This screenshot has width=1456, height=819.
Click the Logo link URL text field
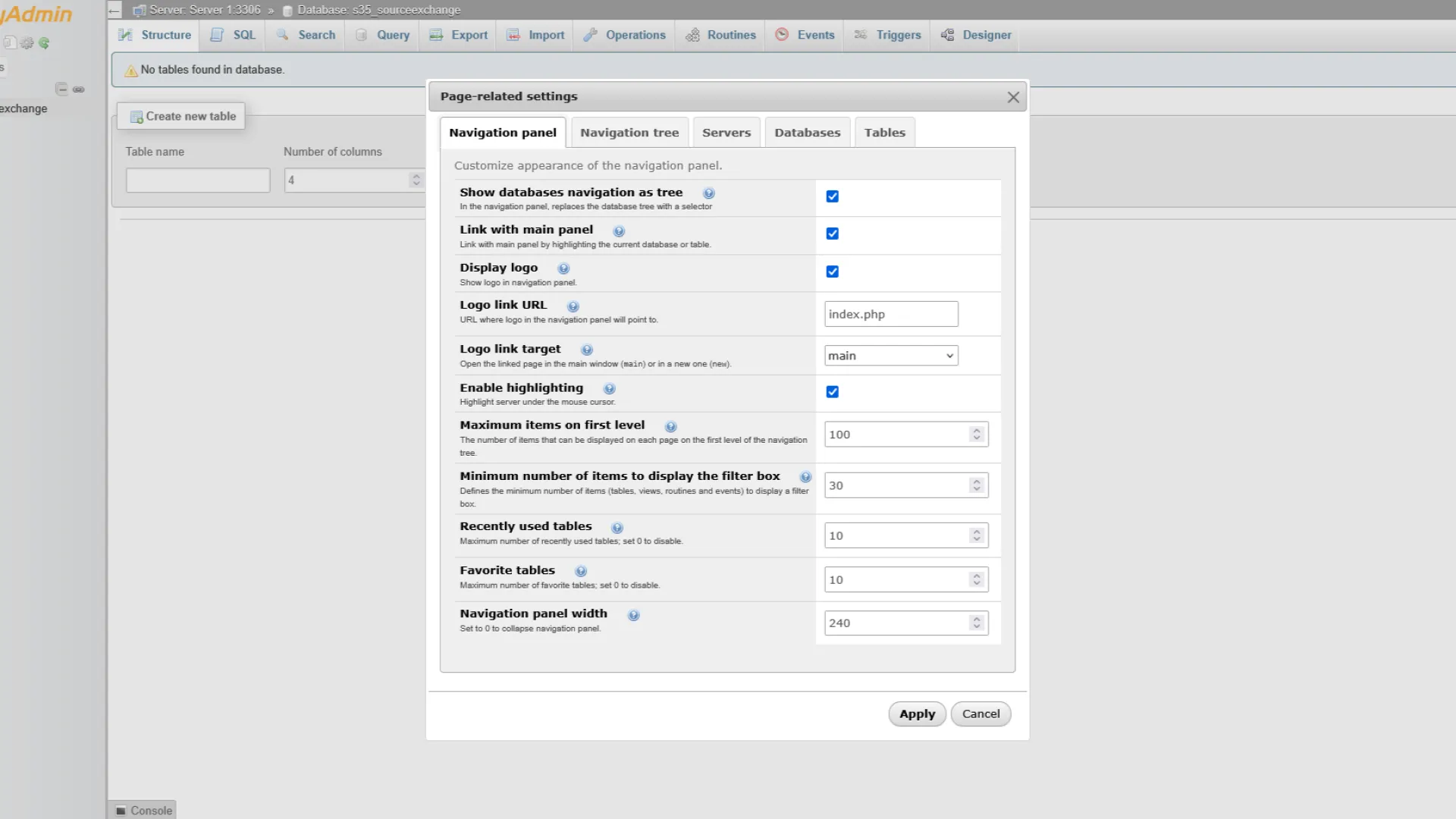coord(890,314)
